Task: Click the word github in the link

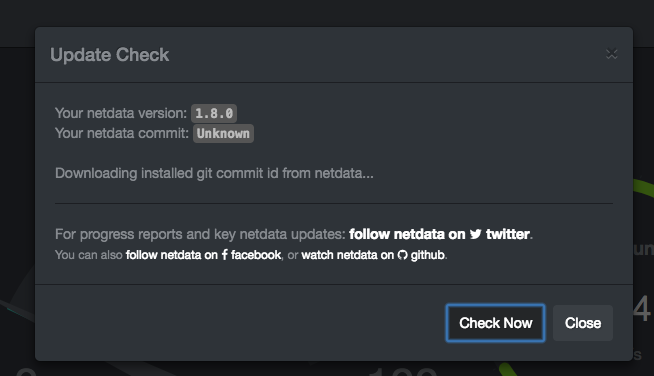Action: coord(428,255)
